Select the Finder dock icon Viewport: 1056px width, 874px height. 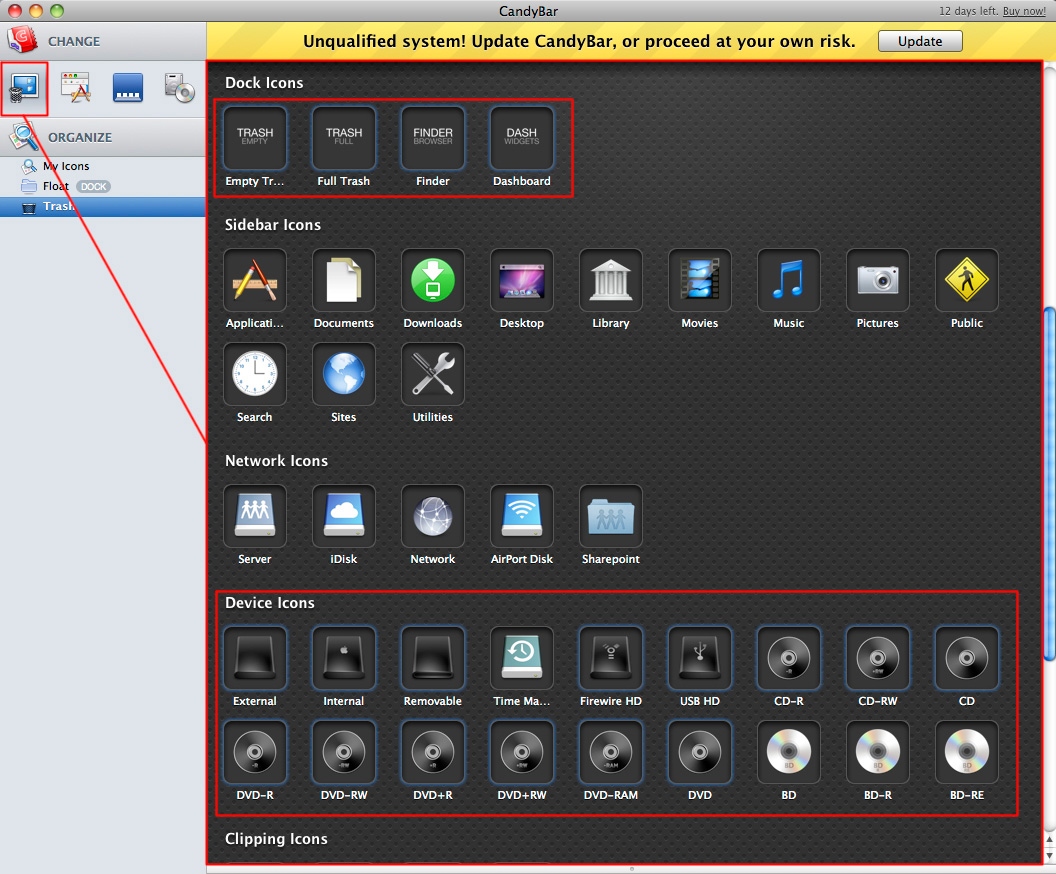(x=432, y=138)
